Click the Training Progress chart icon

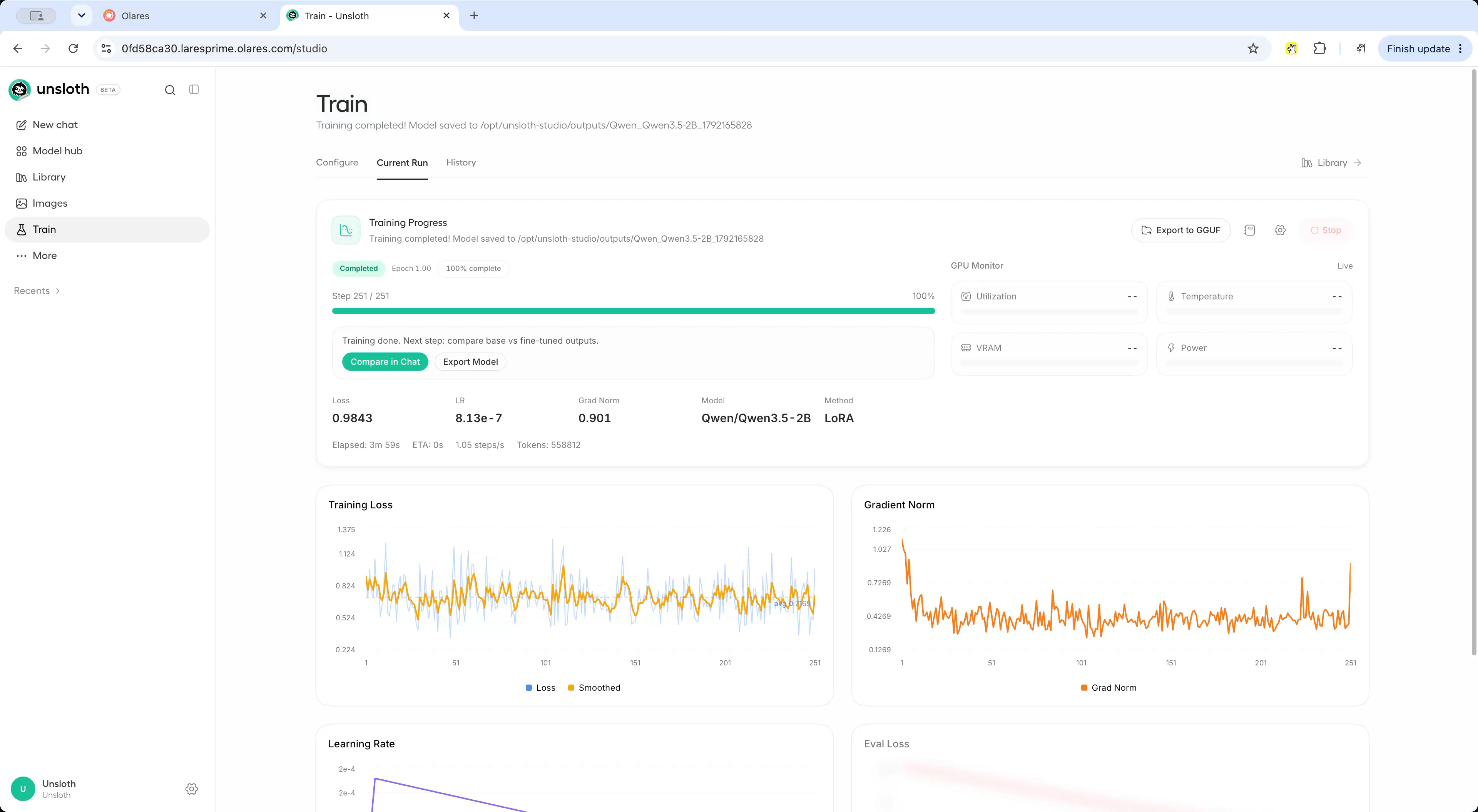(346, 230)
